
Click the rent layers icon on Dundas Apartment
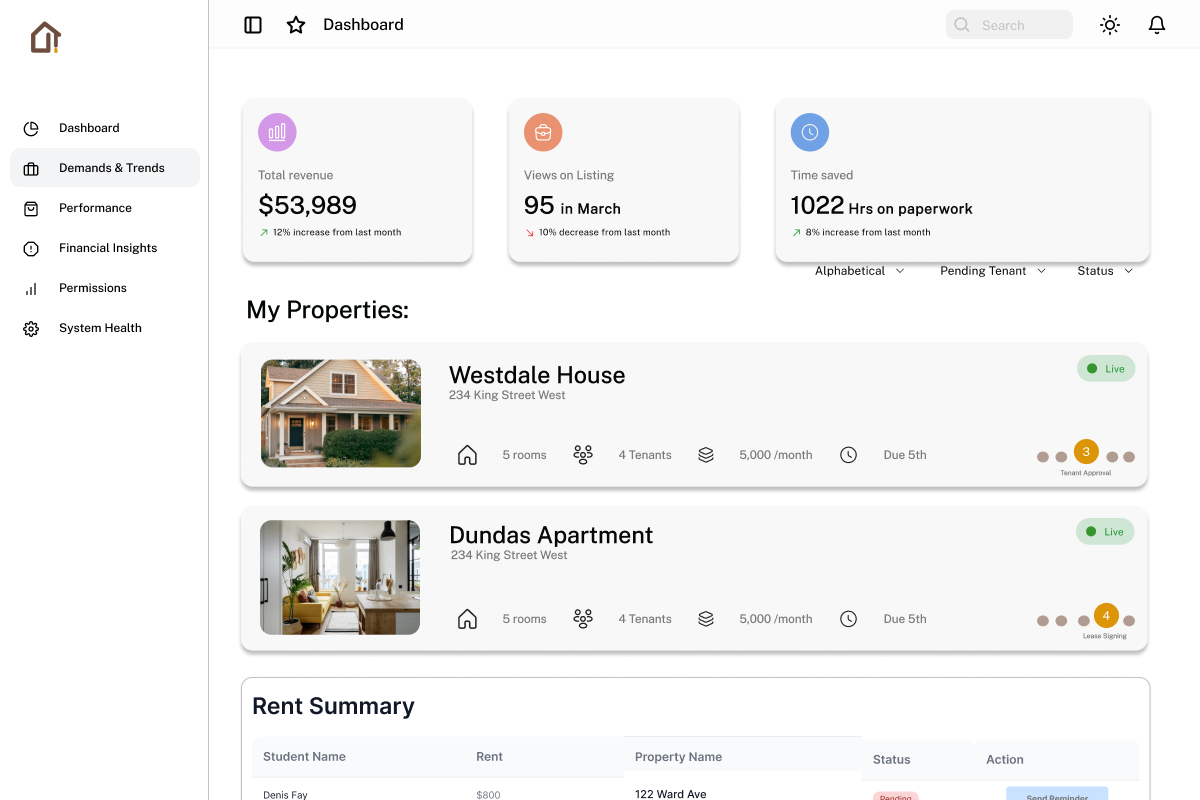(x=706, y=619)
